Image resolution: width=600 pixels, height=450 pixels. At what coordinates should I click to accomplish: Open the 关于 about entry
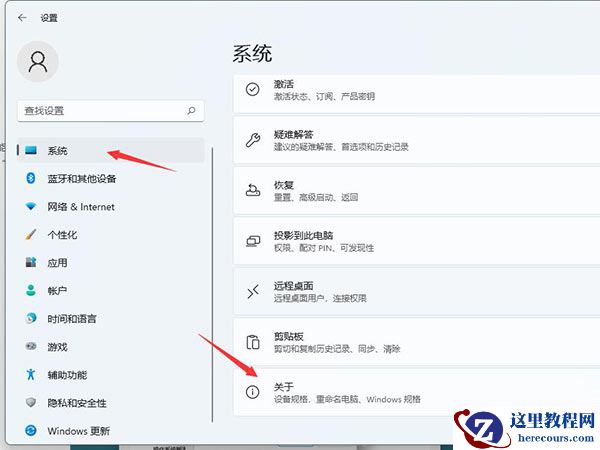click(x=417, y=393)
